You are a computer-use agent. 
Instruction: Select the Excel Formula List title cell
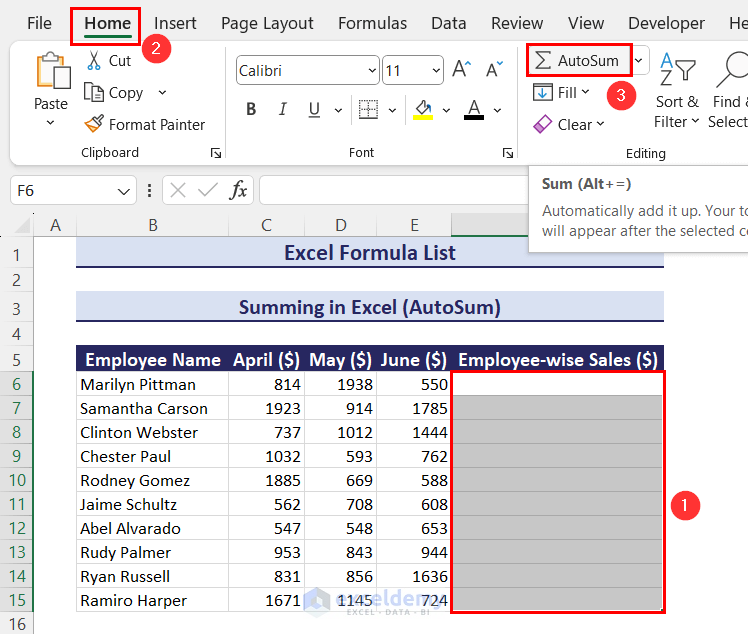coord(370,252)
